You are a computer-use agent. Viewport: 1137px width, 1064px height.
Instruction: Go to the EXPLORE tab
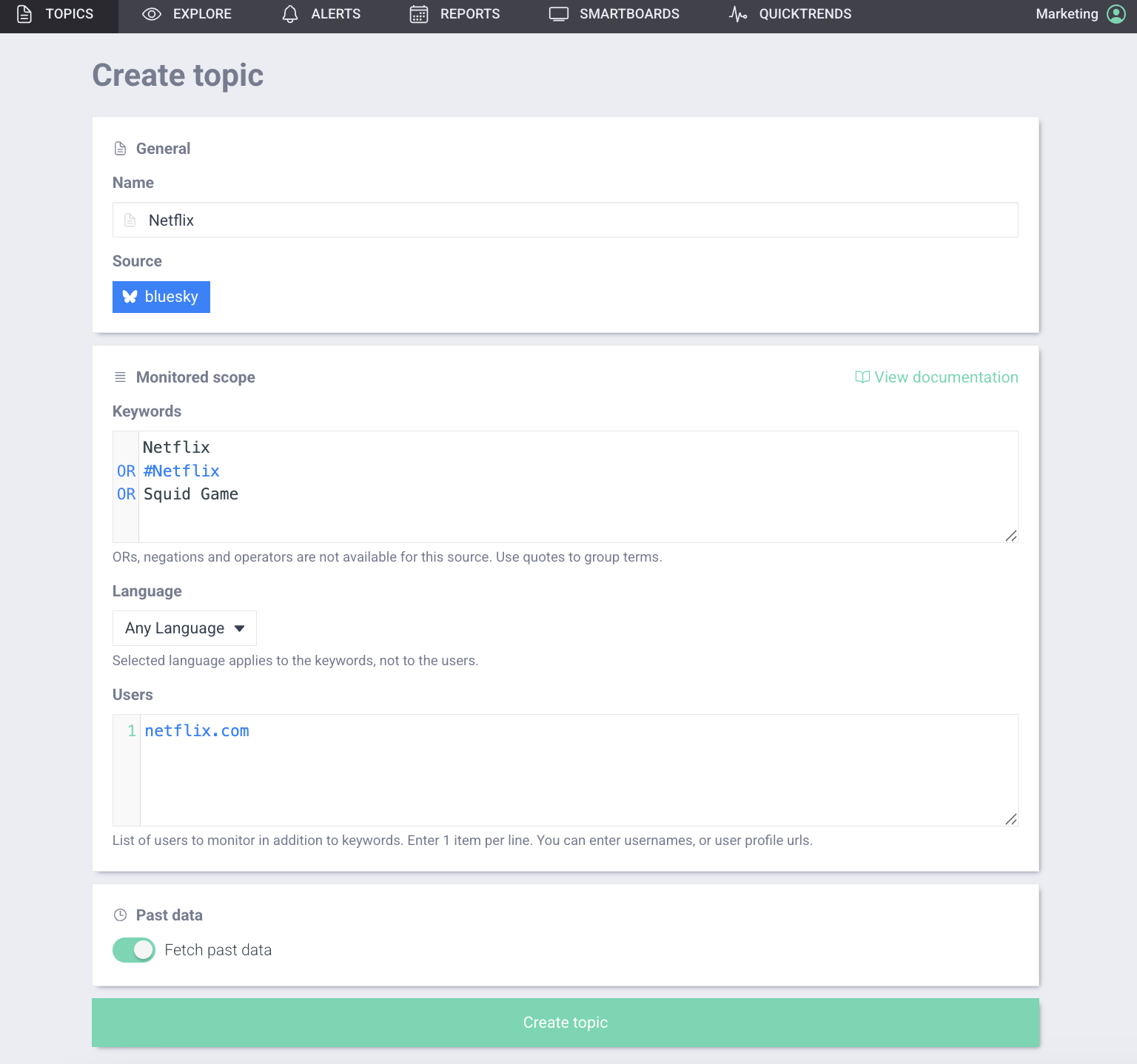pos(187,14)
